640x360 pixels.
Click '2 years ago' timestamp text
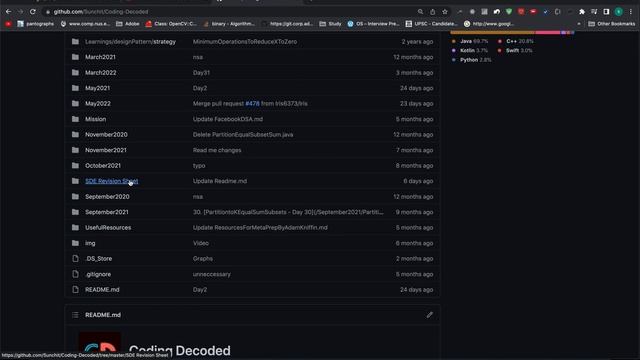pyautogui.click(x=417, y=42)
